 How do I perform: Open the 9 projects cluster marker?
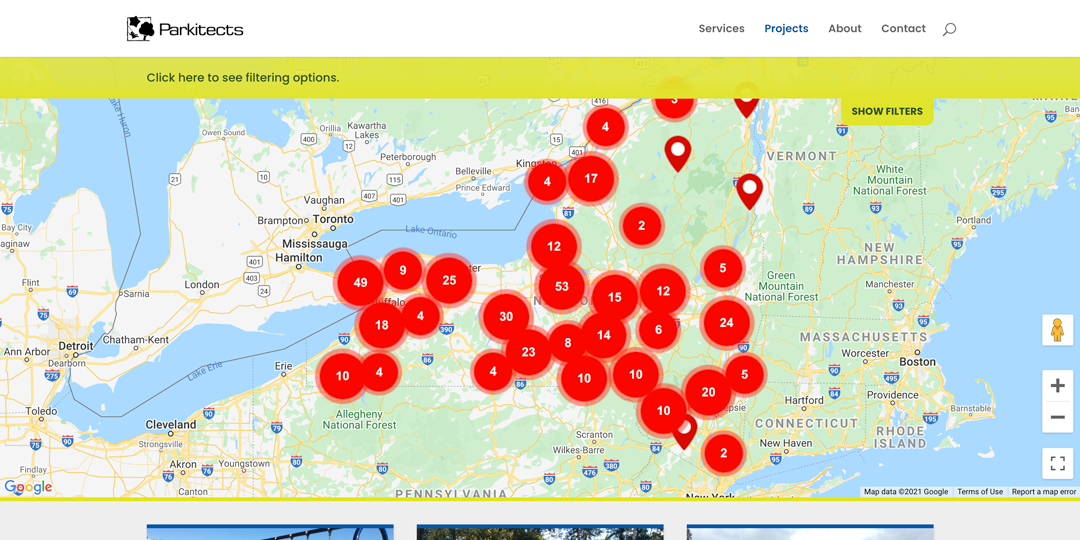pos(403,270)
